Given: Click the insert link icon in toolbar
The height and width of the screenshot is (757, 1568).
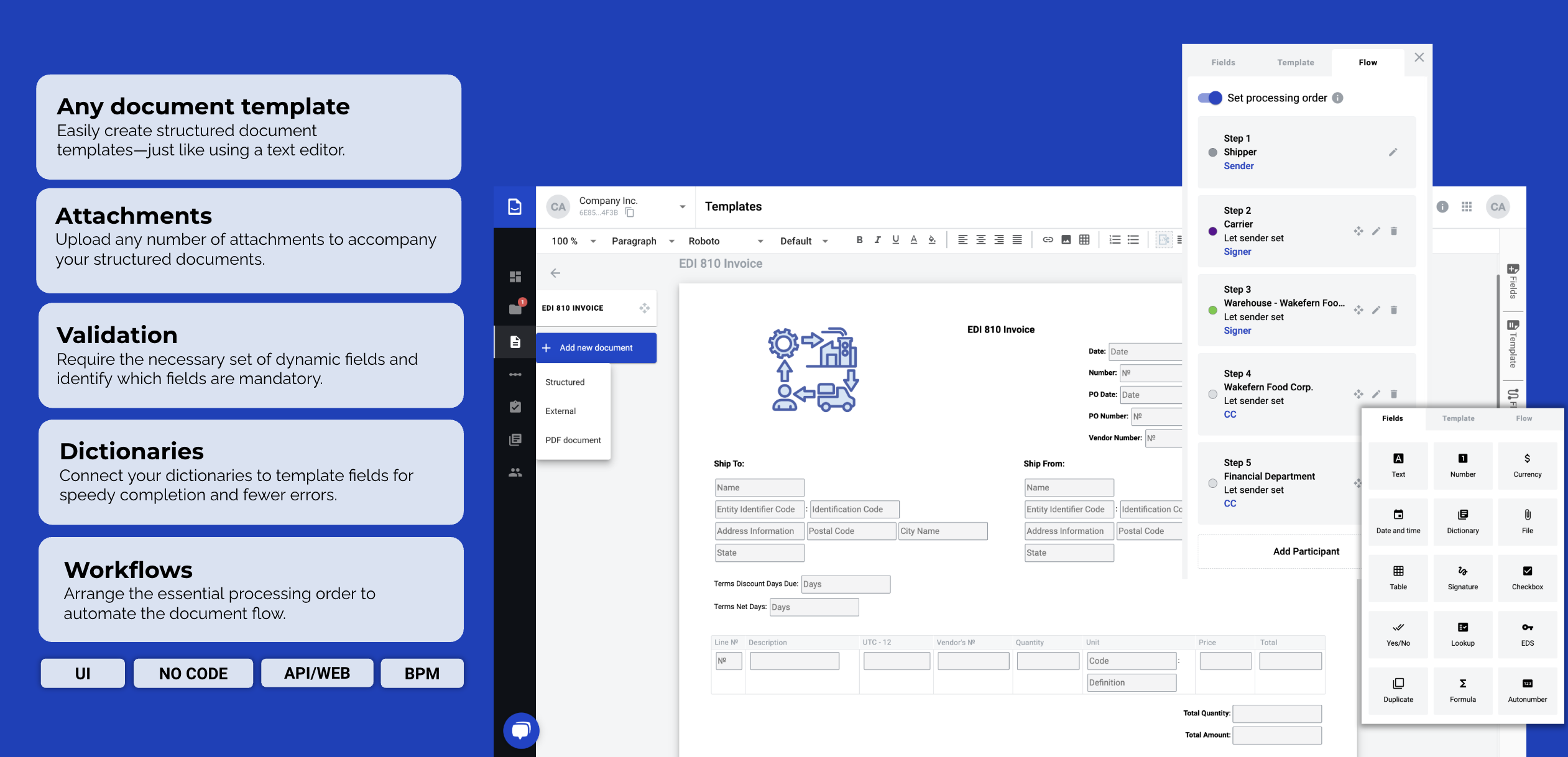Looking at the screenshot, I should (1048, 240).
